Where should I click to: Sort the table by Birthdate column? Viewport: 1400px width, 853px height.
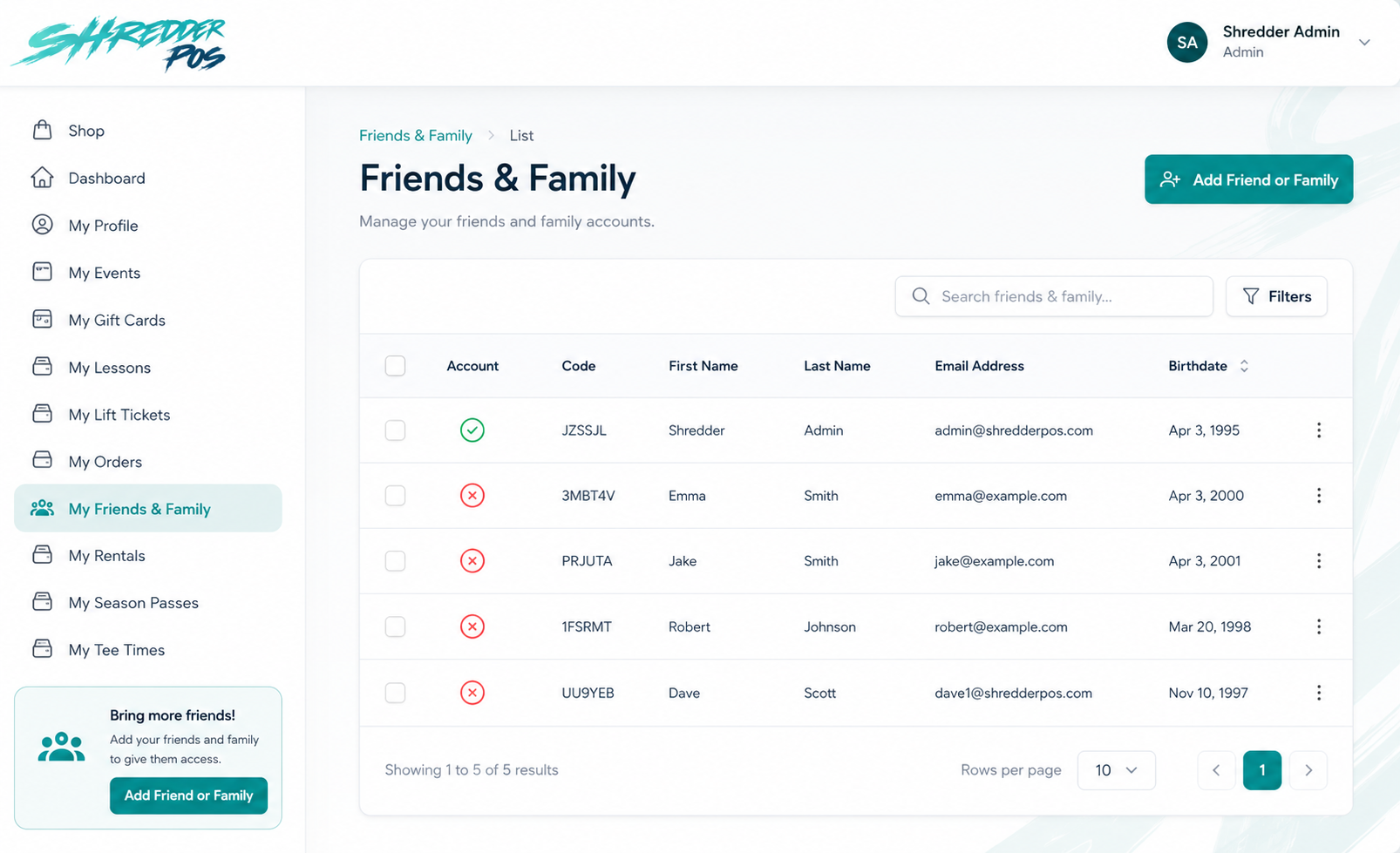click(1208, 366)
